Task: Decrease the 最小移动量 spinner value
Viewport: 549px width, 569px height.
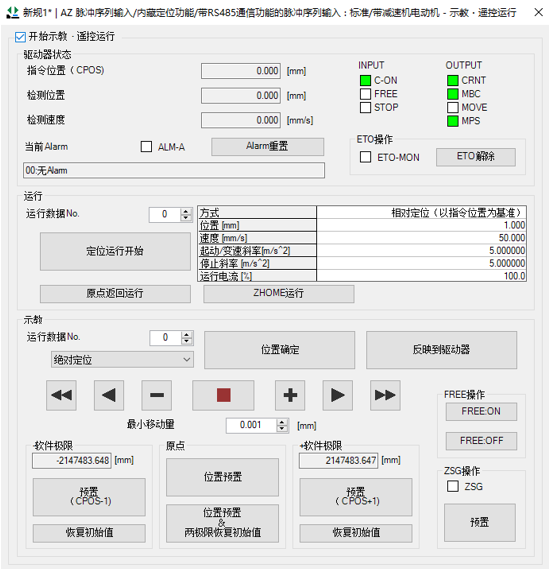Action: tap(282, 429)
